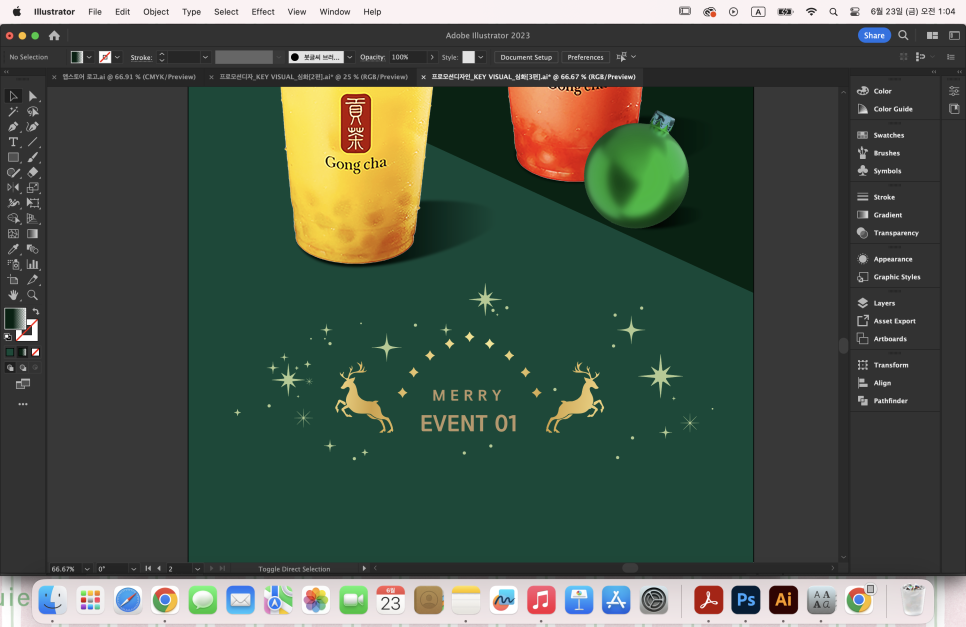Open the Object menu
Image resolution: width=966 pixels, height=627 pixels.
click(156, 12)
